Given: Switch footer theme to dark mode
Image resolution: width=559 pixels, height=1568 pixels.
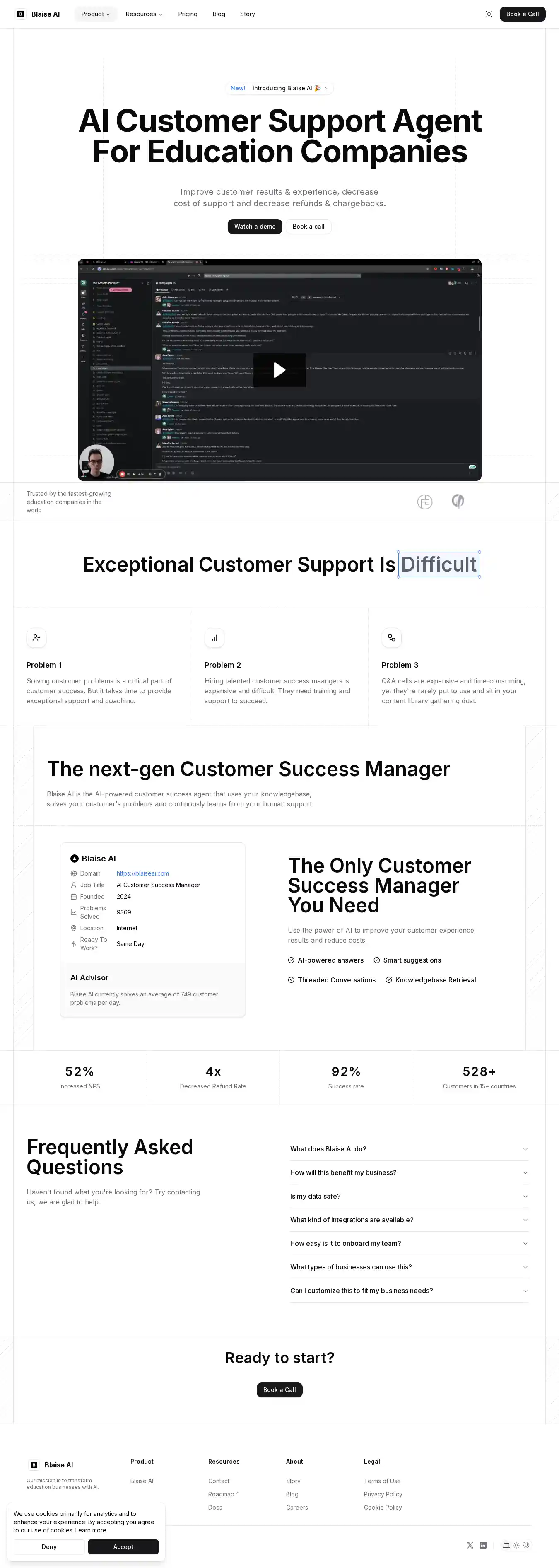Looking at the screenshot, I should click(526, 1545).
